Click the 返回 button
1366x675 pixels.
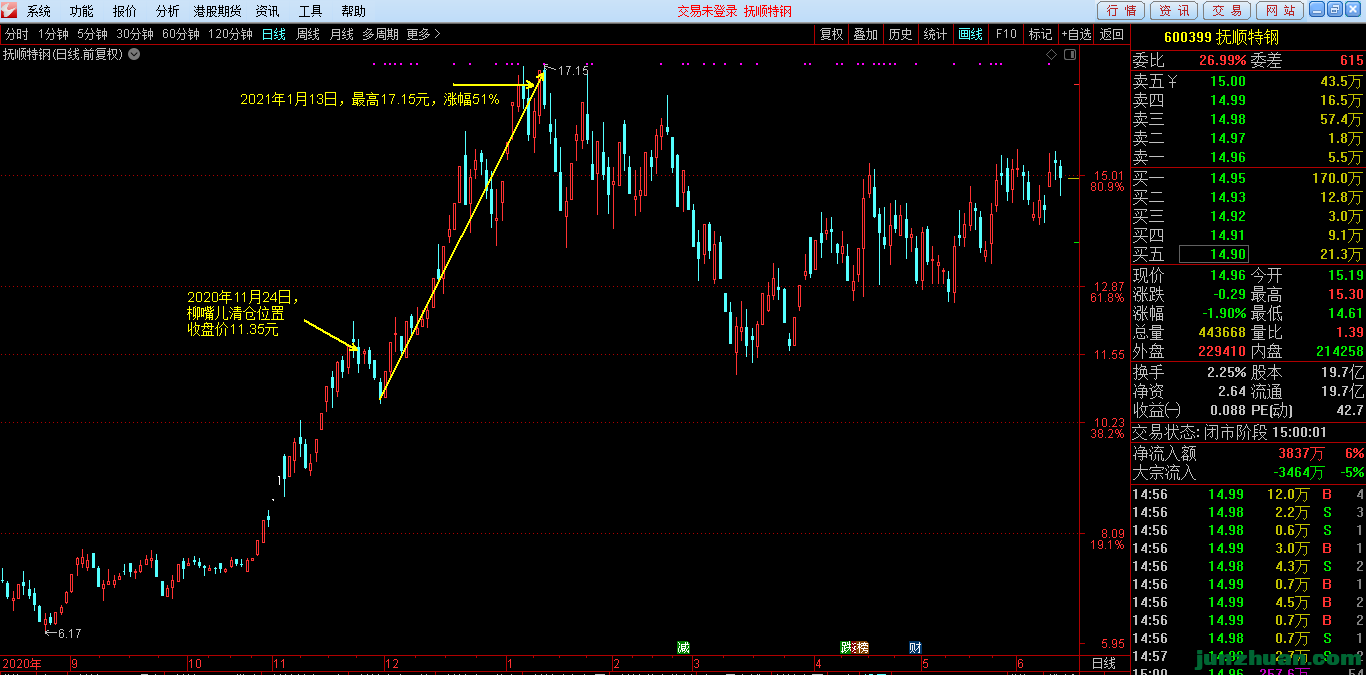(x=1111, y=34)
